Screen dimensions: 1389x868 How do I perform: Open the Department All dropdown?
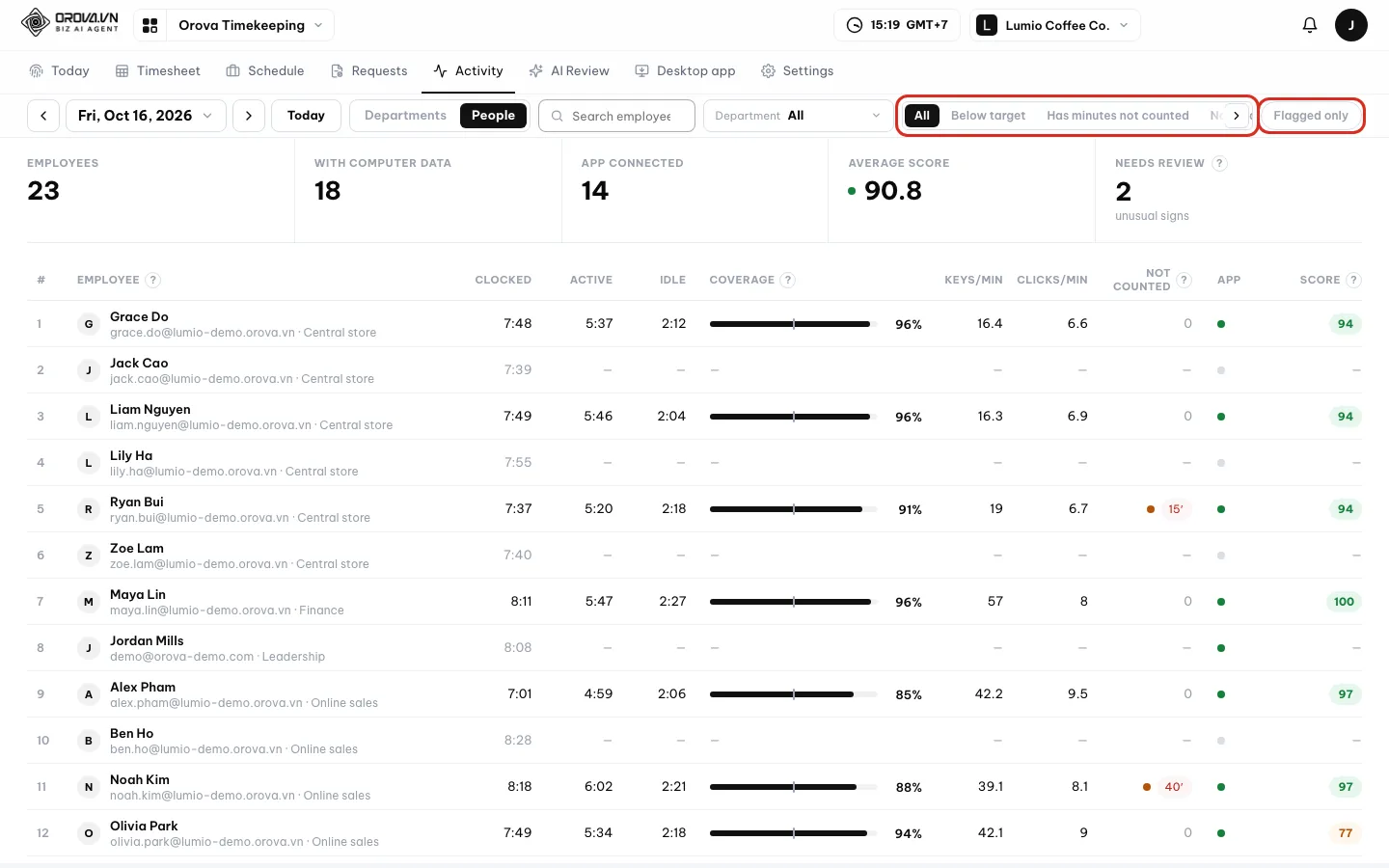(798, 116)
